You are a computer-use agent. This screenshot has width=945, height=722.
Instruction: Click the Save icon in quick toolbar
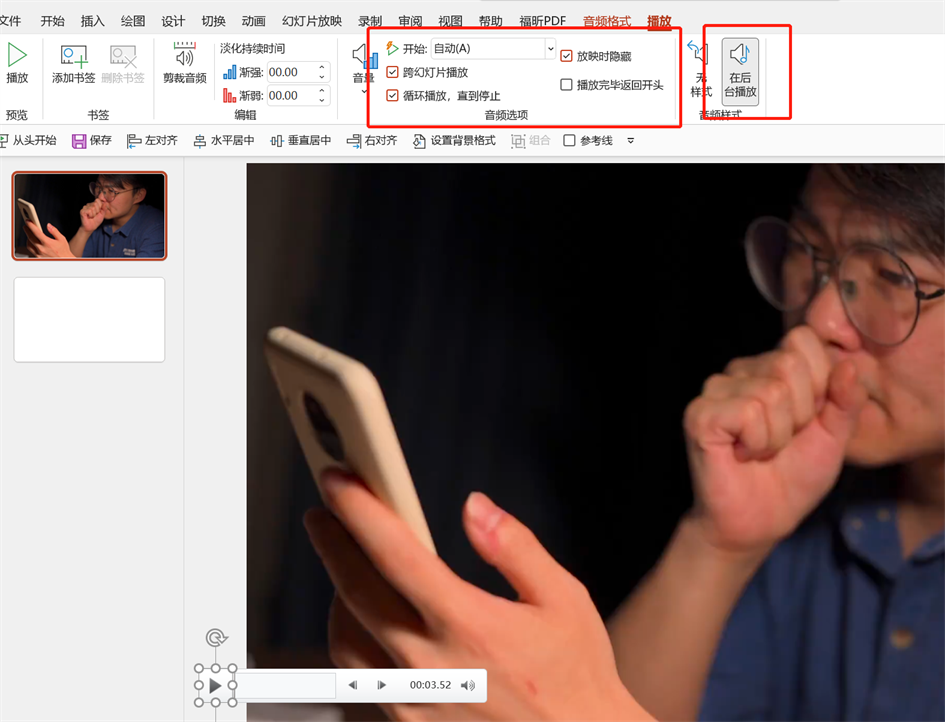[79, 141]
